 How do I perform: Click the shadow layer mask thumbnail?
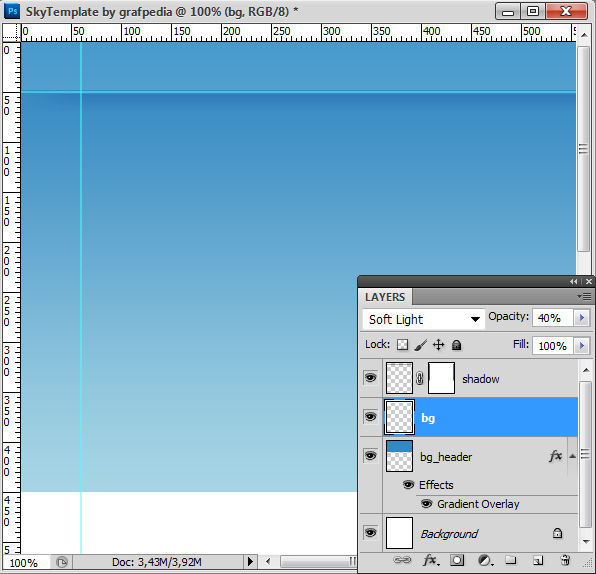[x=441, y=378]
